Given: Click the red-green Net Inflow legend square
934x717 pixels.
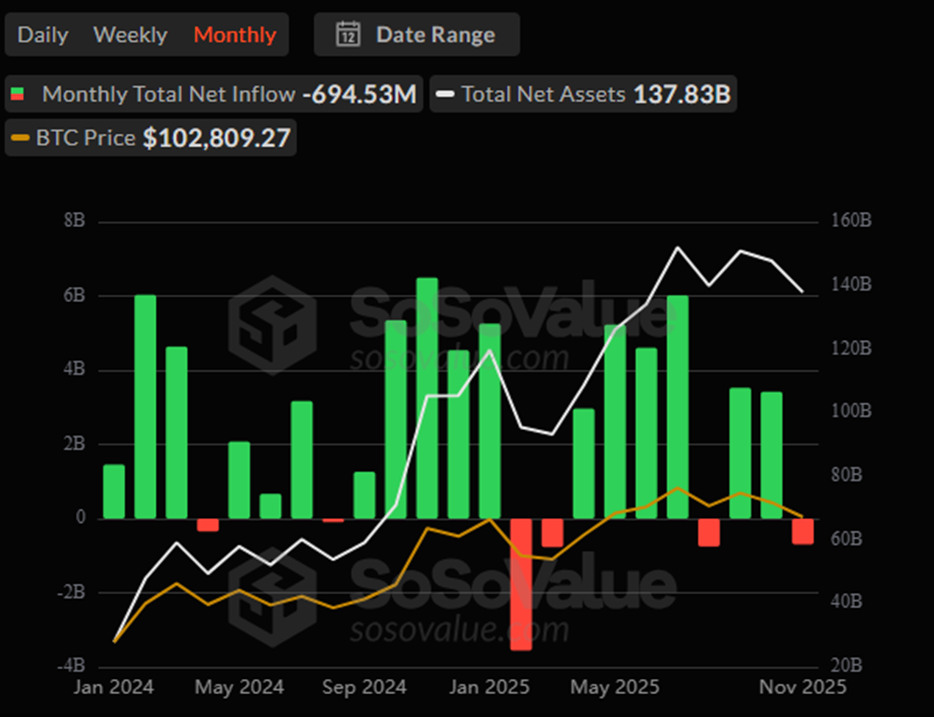Looking at the screenshot, I should coord(17,95).
